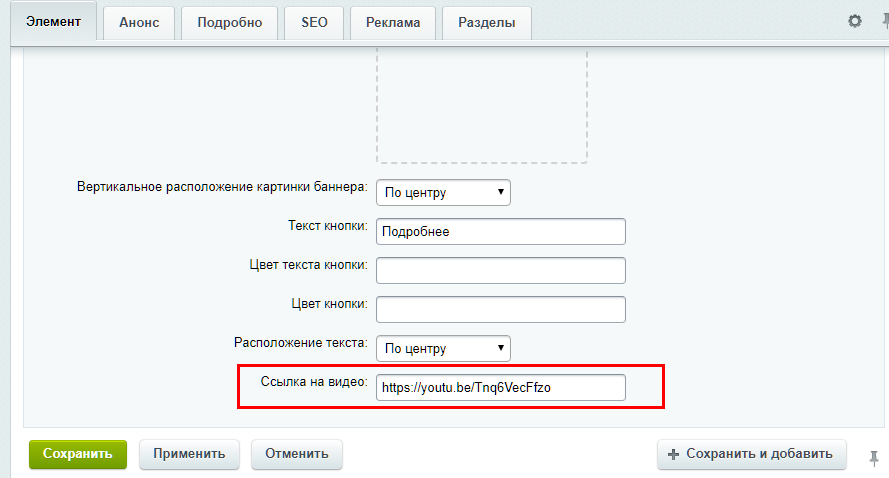
Task: Click the Ссылка на видео URL field
Action: [500, 387]
